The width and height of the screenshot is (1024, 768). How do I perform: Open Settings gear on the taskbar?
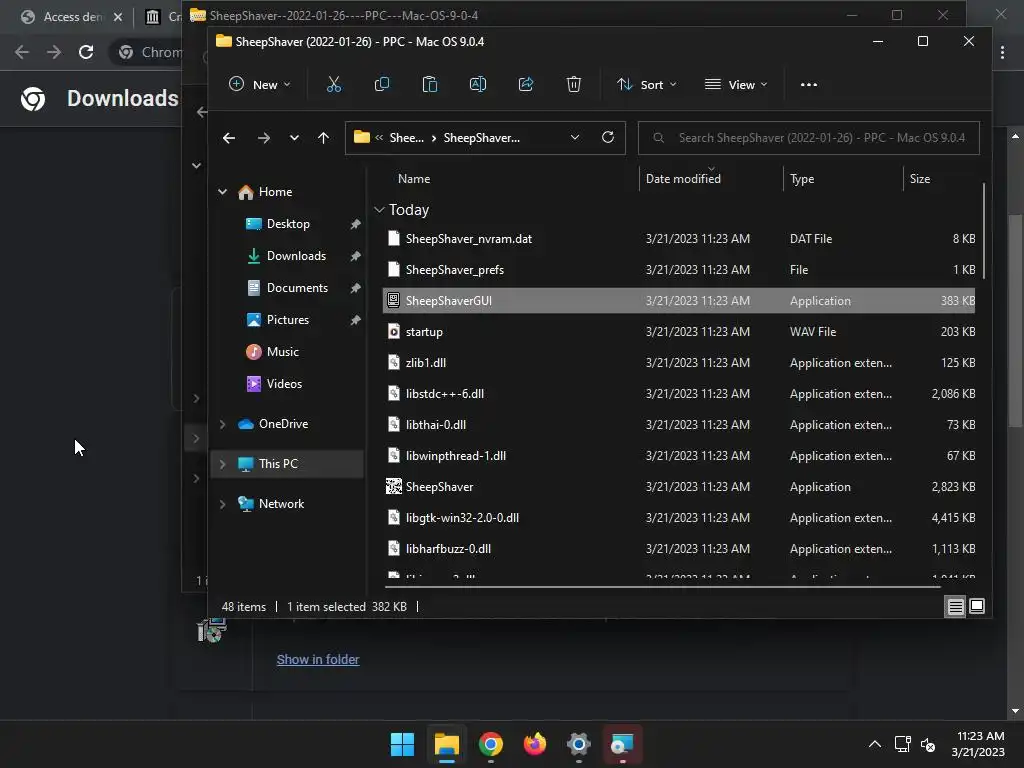(579, 744)
